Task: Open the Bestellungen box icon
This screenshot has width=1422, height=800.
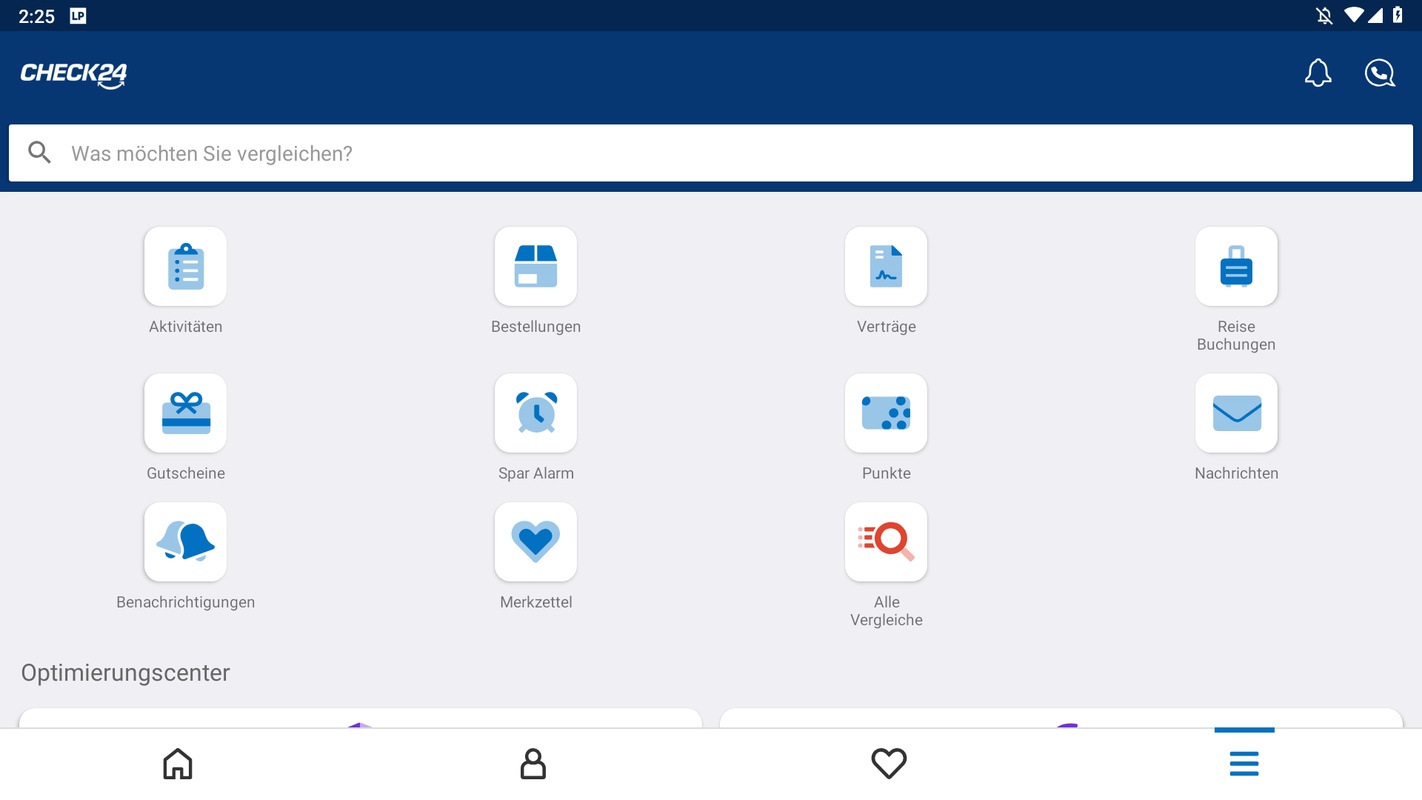Action: tap(536, 266)
